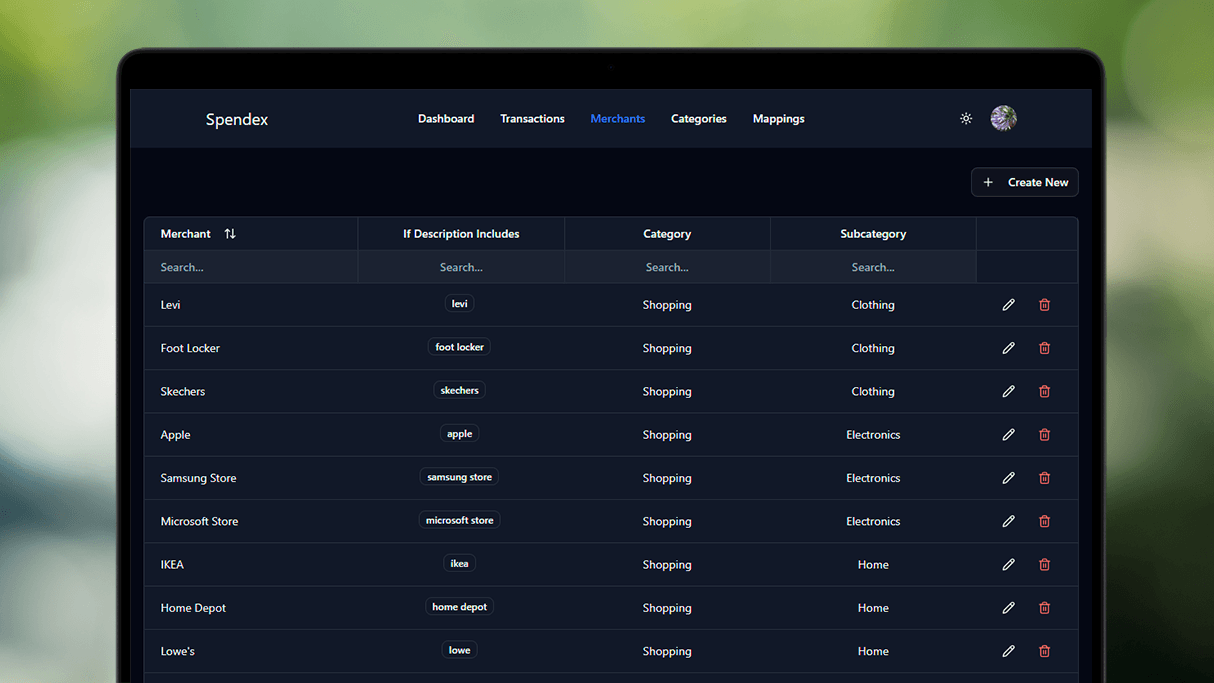1214x683 pixels.
Task: Edit the Apple merchant entry
Action: (x=1008, y=435)
